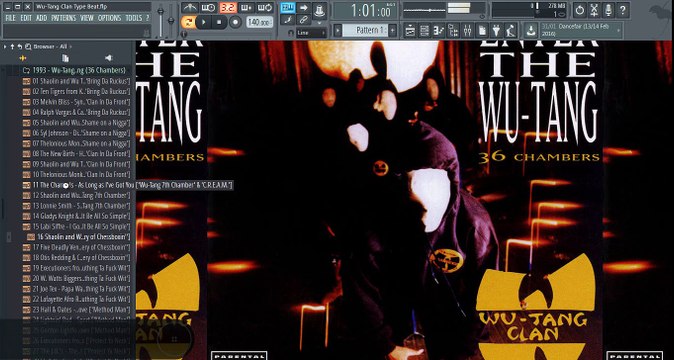Select sample 01 Shaolin and Wu Tang
Viewport: 674px width, 360px height.
click(x=76, y=81)
